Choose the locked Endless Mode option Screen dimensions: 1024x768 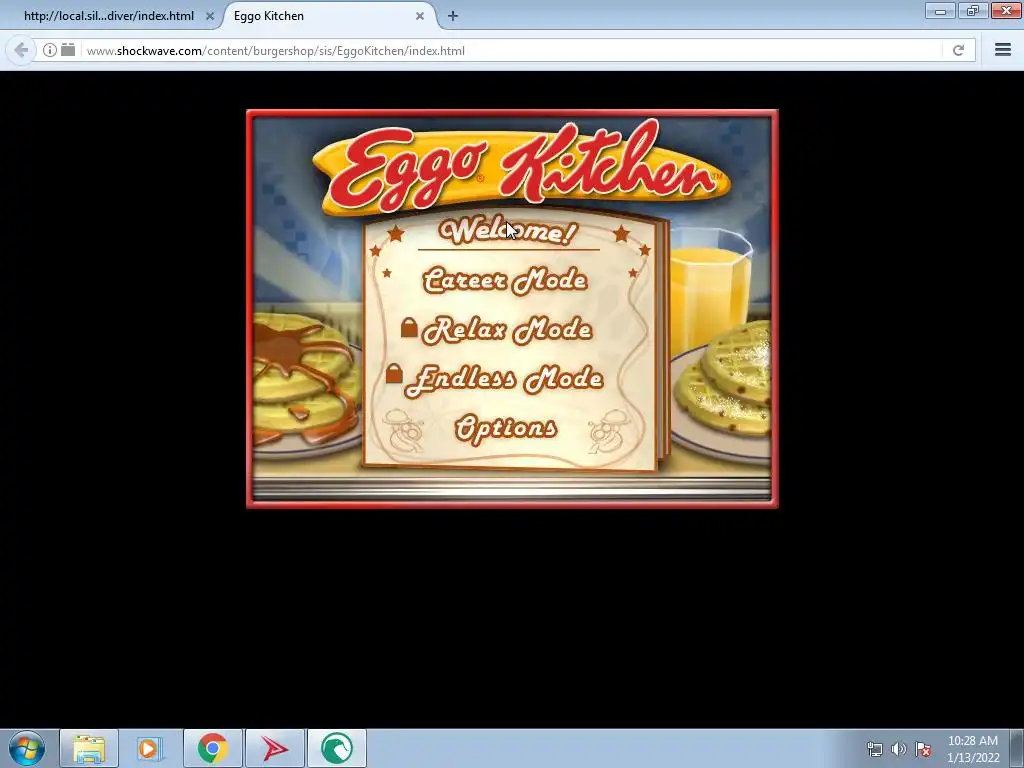pos(504,381)
